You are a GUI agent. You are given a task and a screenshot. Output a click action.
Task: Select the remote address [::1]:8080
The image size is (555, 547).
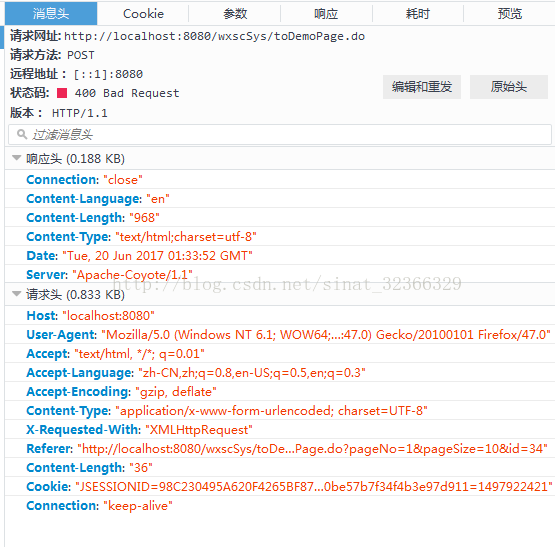108,74
